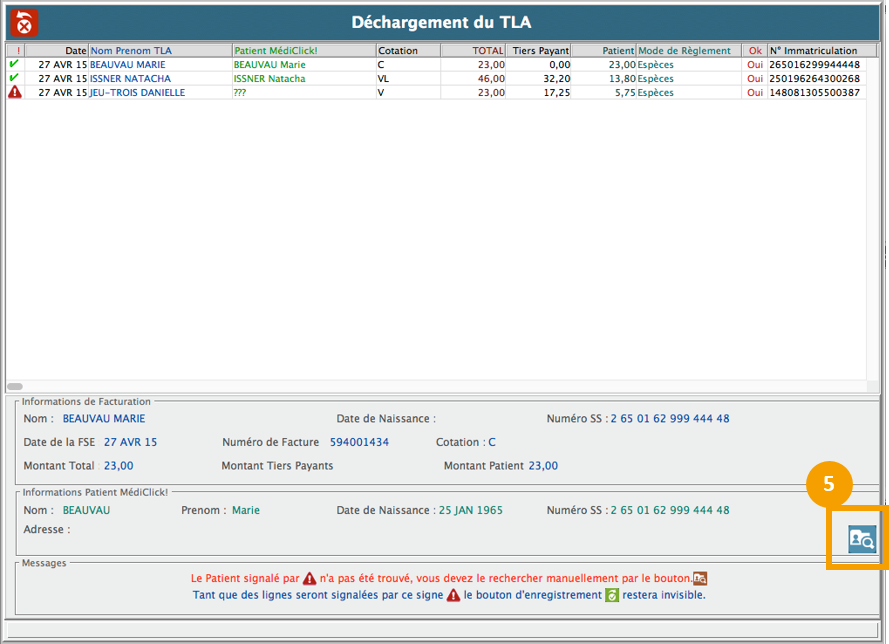Click the red close icon top-left

(x=23, y=22)
